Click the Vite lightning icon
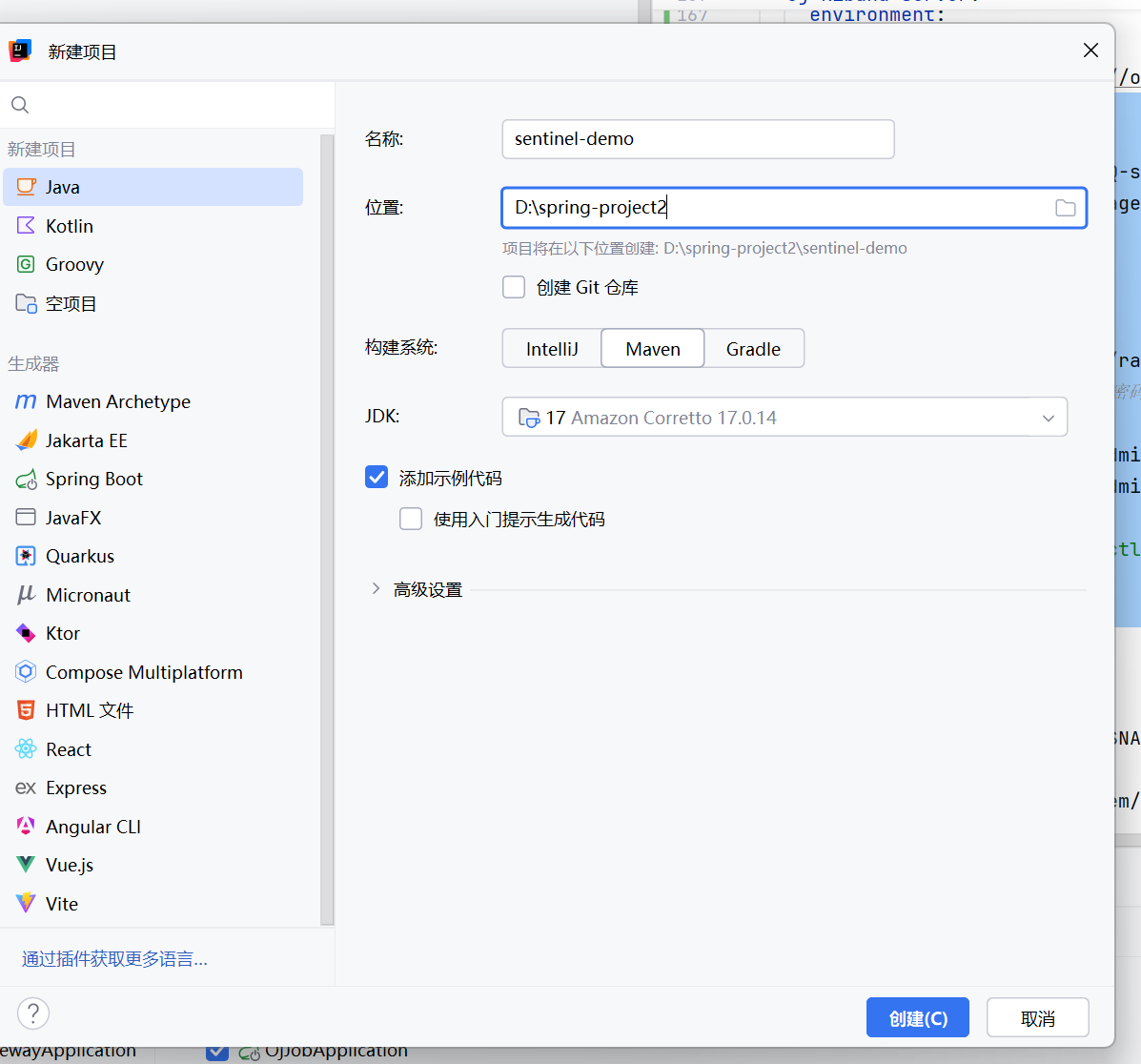 (x=26, y=903)
